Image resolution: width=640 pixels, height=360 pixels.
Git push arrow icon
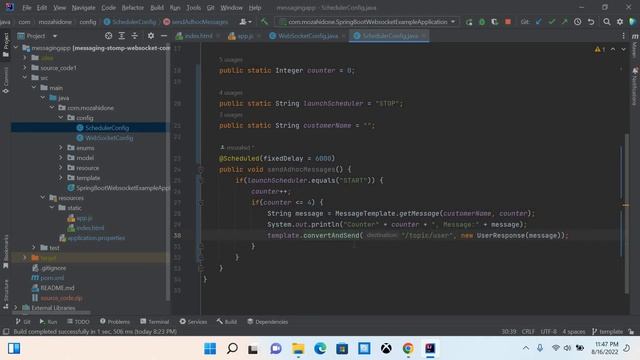click(564, 22)
